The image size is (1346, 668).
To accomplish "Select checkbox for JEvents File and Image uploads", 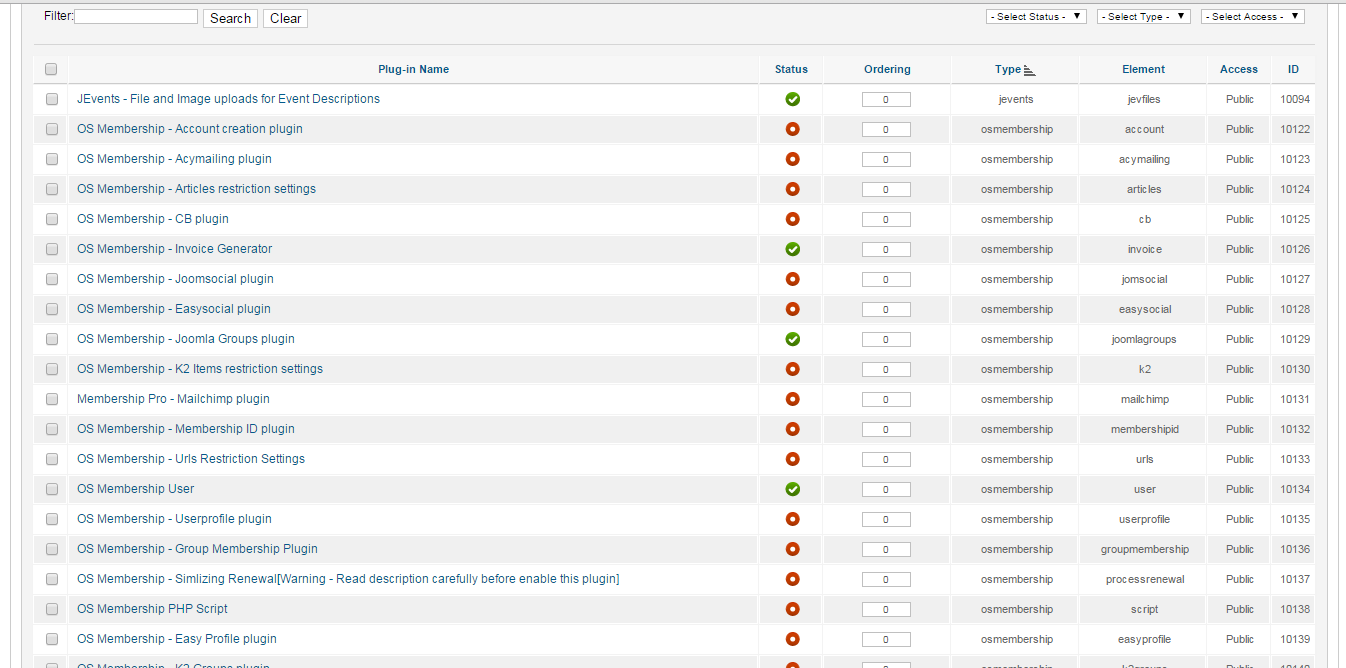I will pos(52,99).
